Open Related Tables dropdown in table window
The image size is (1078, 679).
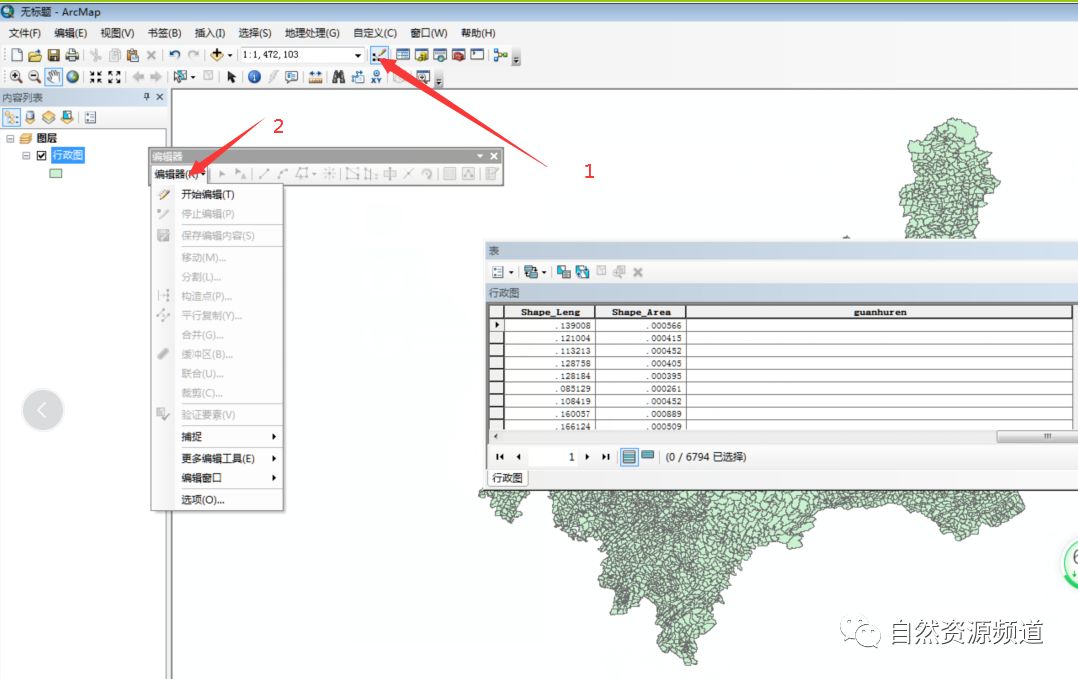coord(535,272)
